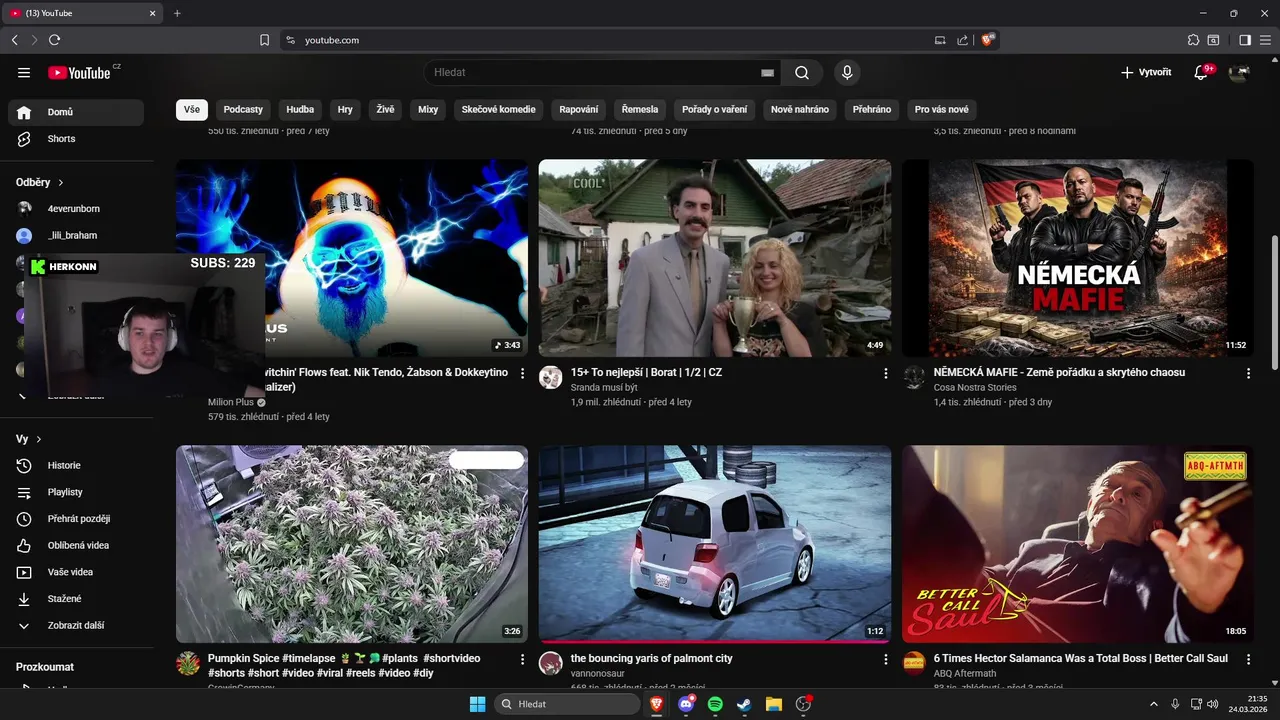Select the Vše filter chip
The width and height of the screenshot is (1280, 720).
point(192,109)
